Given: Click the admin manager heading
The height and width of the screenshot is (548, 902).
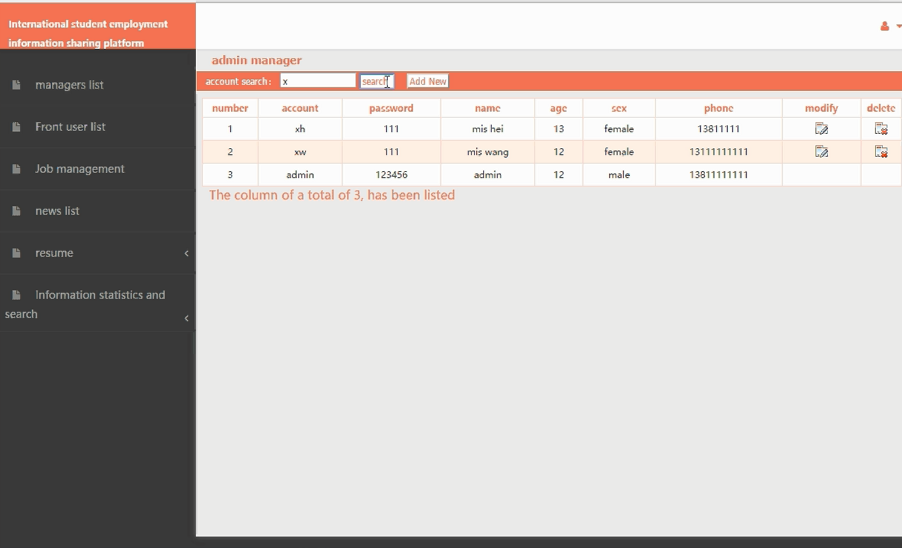Looking at the screenshot, I should click(x=257, y=60).
